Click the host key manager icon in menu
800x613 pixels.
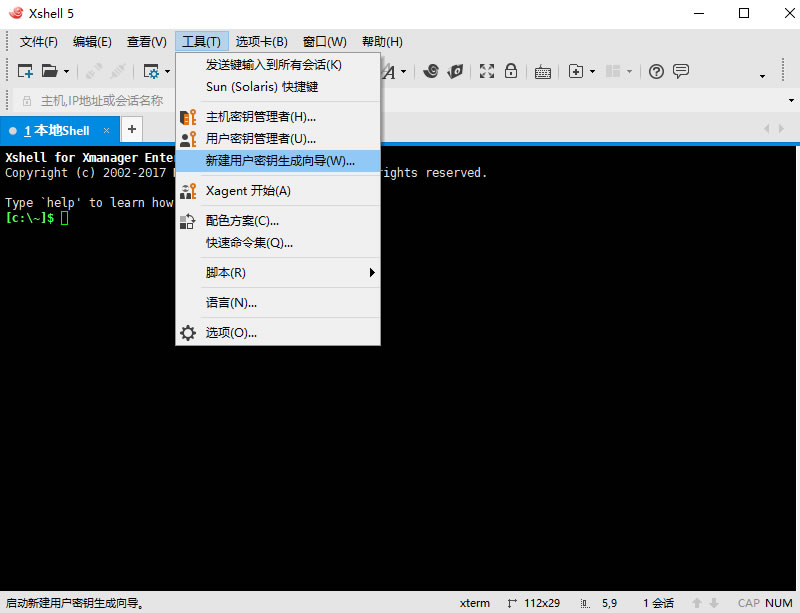(188, 117)
